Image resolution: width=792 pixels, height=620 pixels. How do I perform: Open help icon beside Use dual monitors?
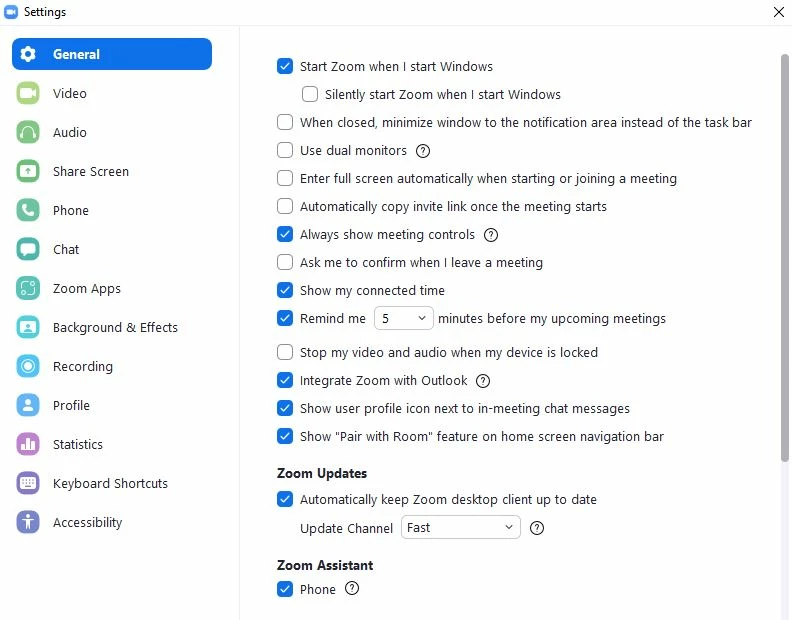[423, 151]
